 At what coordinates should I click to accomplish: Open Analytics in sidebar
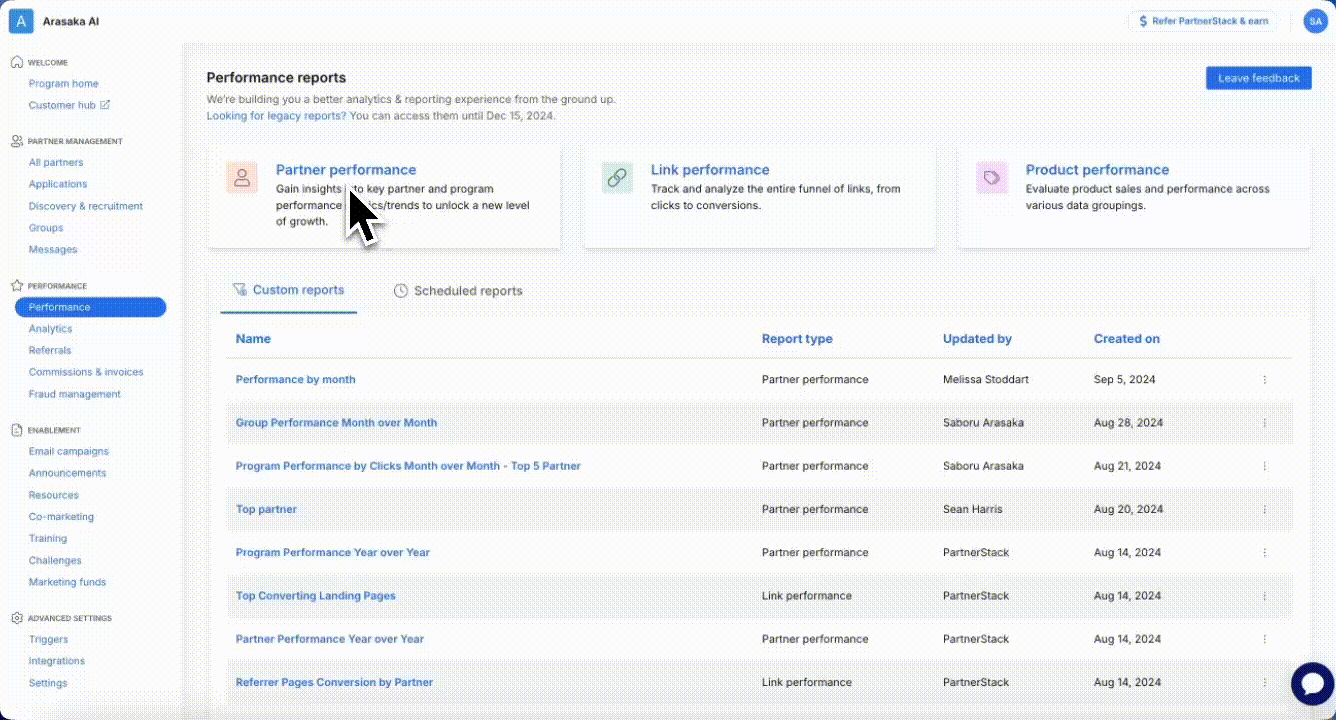point(50,329)
